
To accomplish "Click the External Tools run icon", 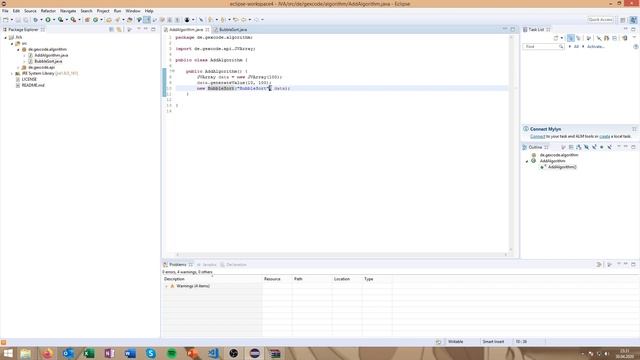I will [x=73, y=20].
